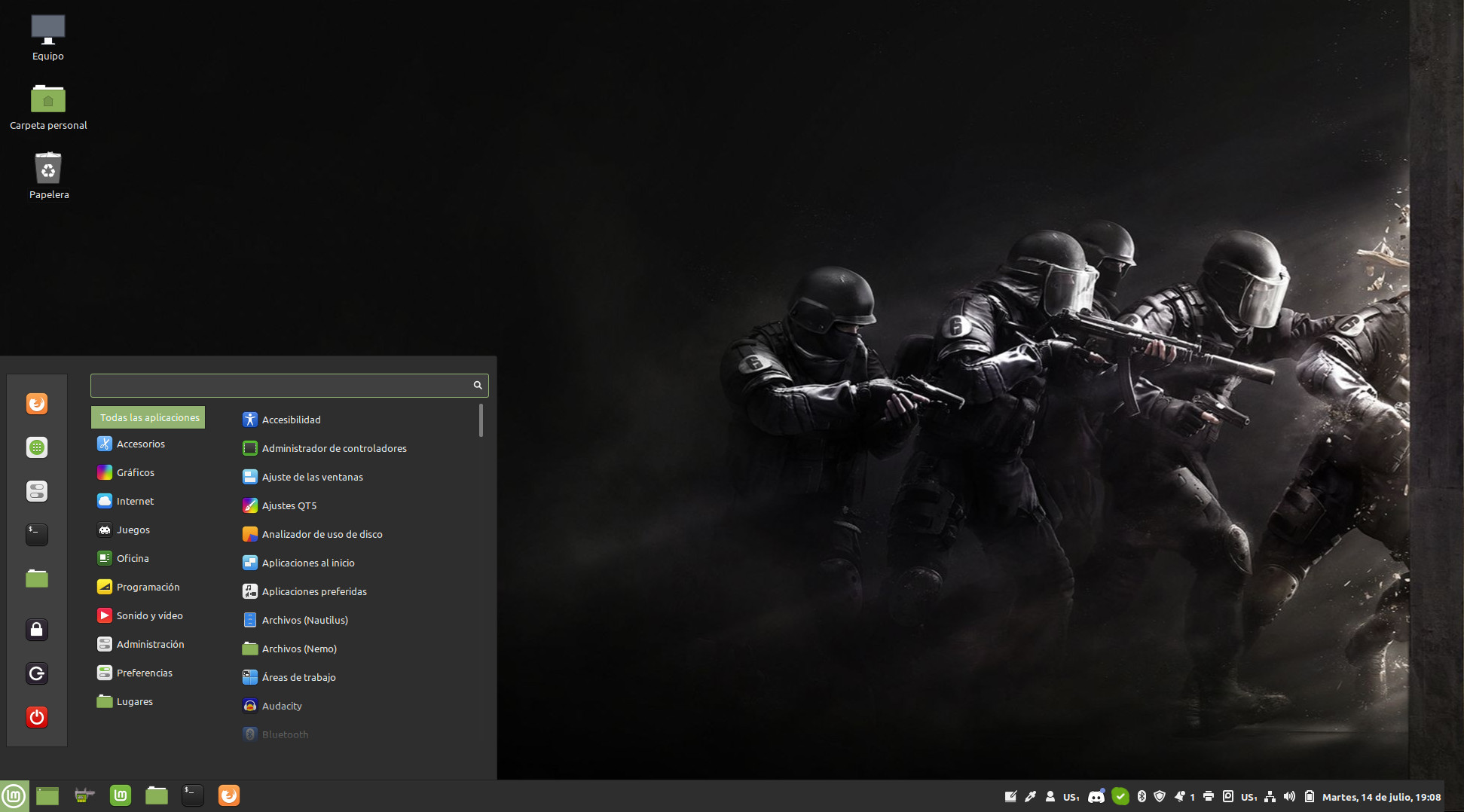The width and height of the screenshot is (1464, 812).
Task: Open Firefox from the menu favorites sidebar
Action: click(36, 404)
